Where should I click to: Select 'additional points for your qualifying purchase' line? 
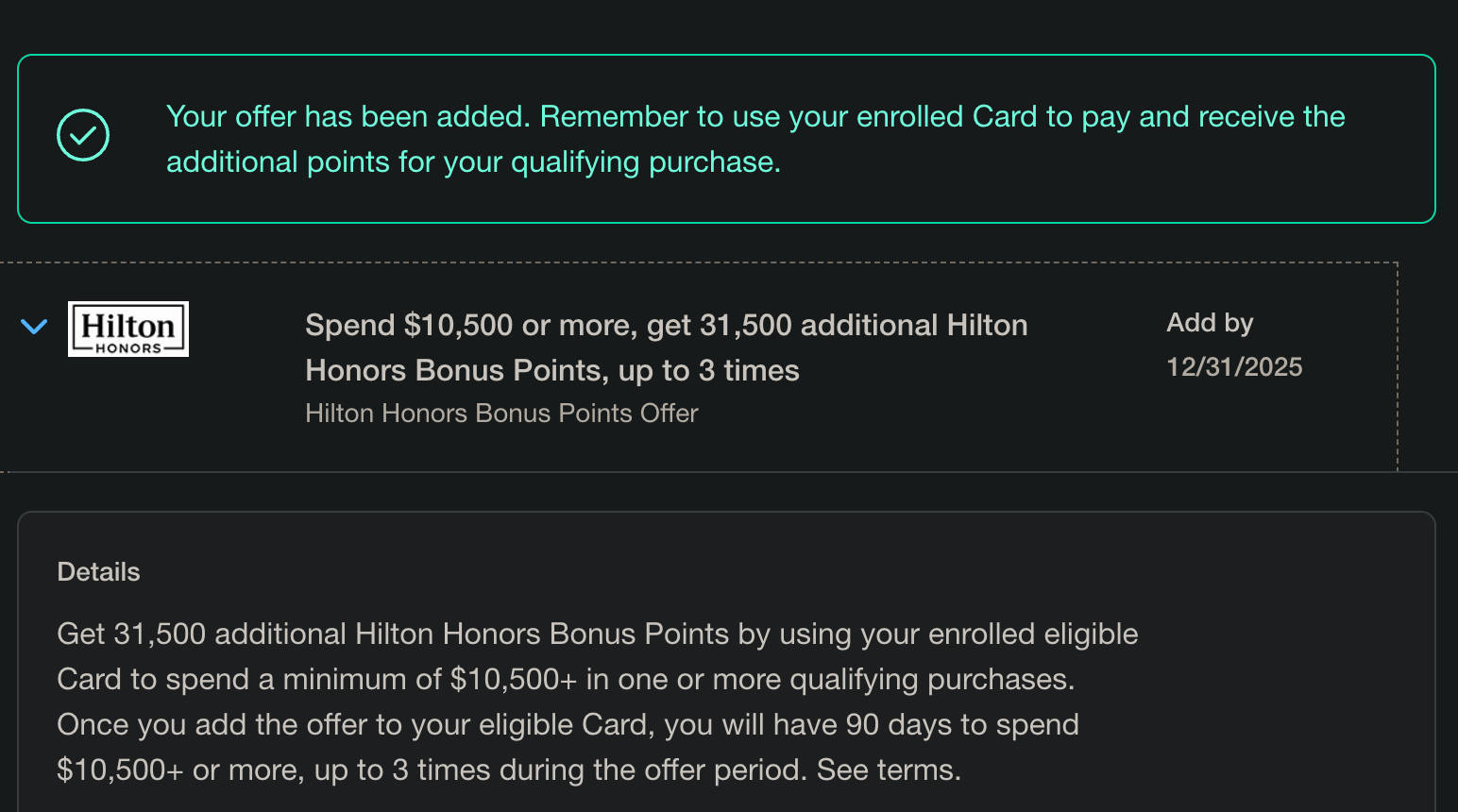[x=473, y=162]
